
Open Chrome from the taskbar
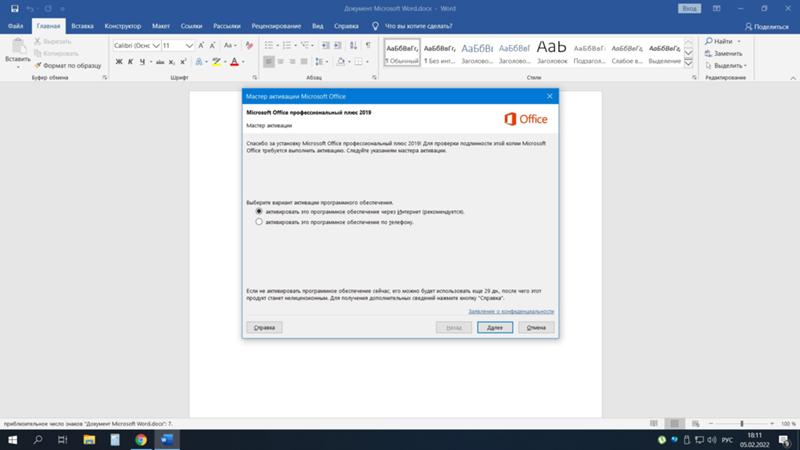[141, 440]
